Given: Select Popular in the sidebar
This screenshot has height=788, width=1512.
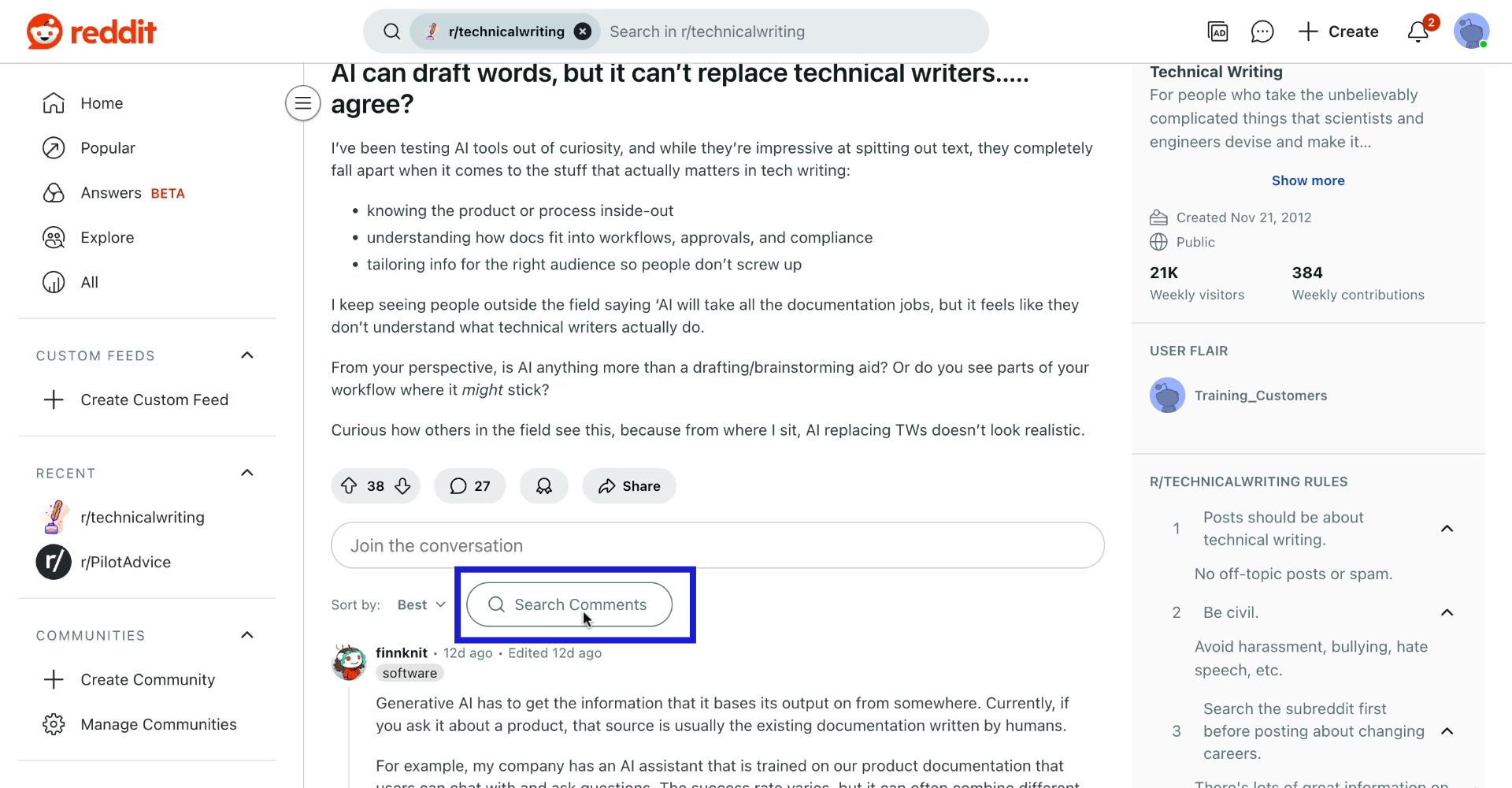Looking at the screenshot, I should (x=109, y=148).
